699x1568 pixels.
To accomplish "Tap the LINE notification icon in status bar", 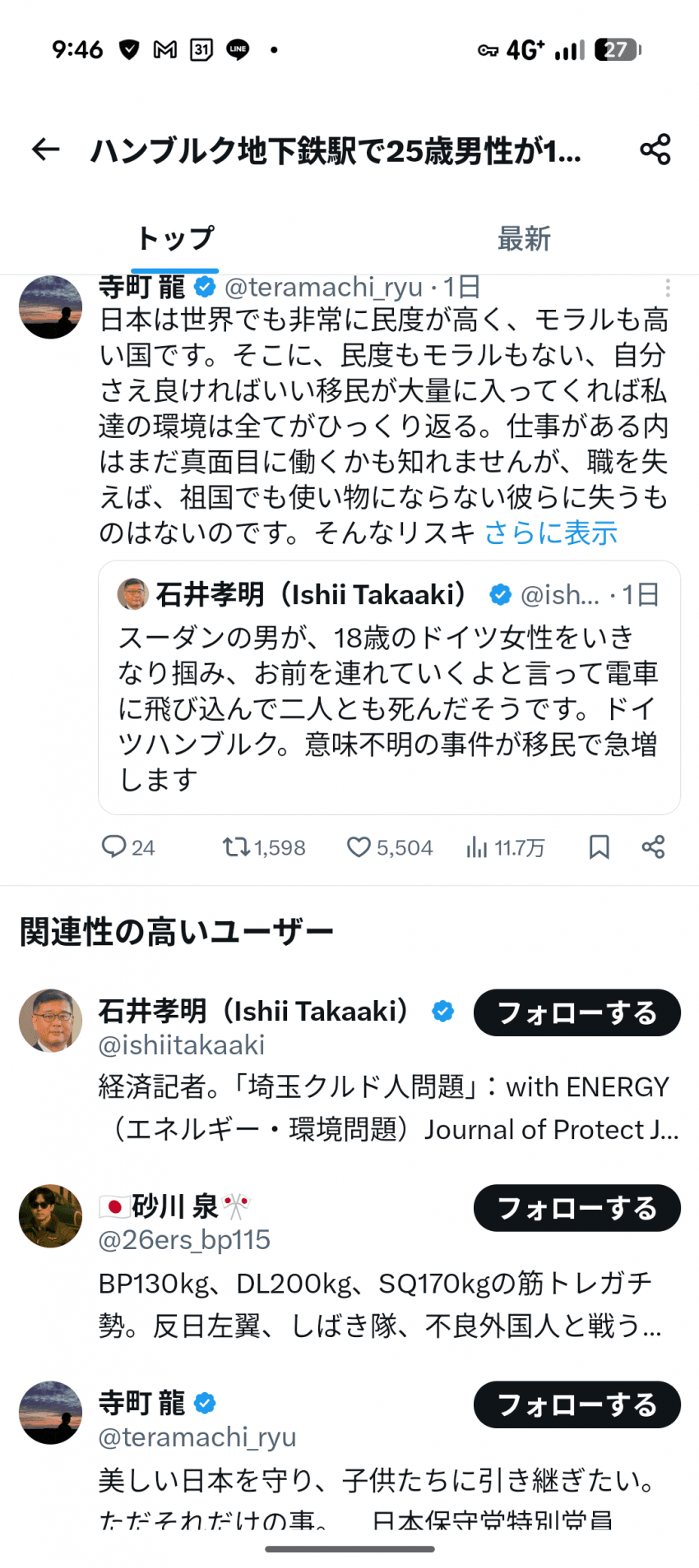I will (238, 50).
